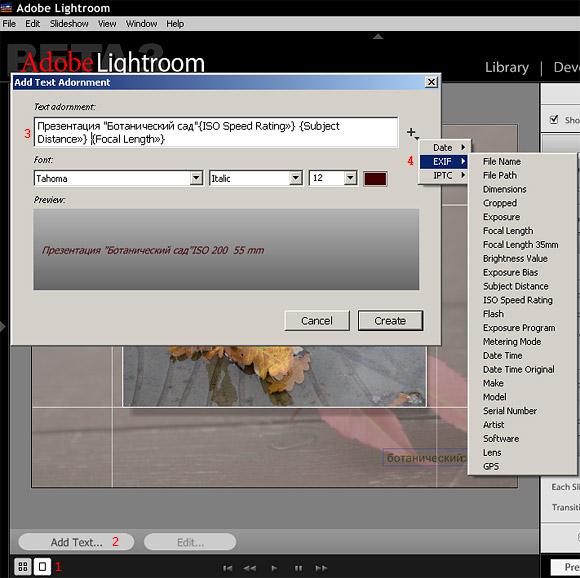This screenshot has height=578, width=580.
Task: Open the File menu
Action: pos(9,24)
